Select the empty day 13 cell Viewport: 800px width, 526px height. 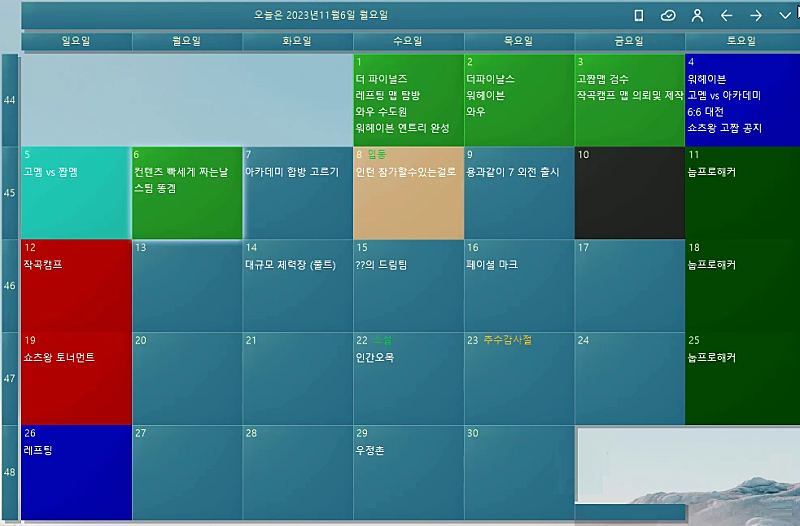tap(187, 286)
